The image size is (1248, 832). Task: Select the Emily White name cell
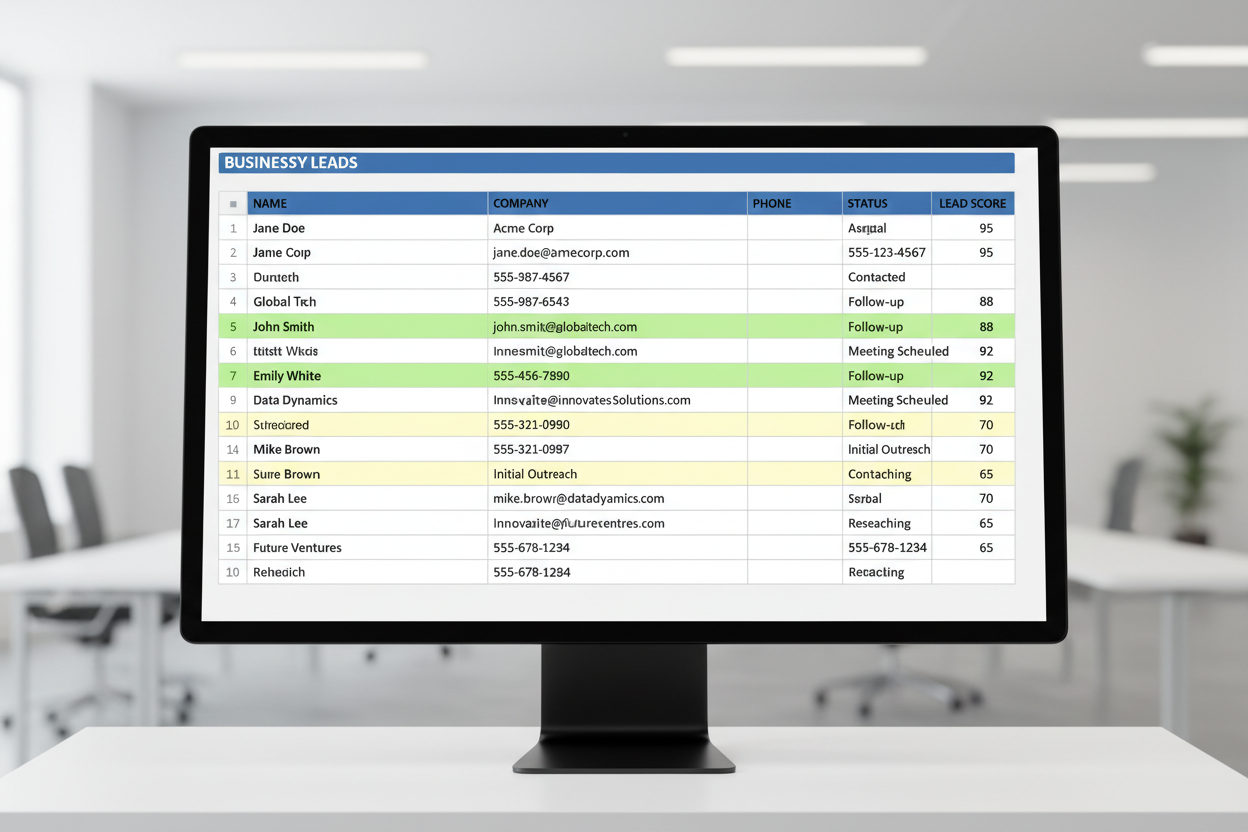click(367, 376)
